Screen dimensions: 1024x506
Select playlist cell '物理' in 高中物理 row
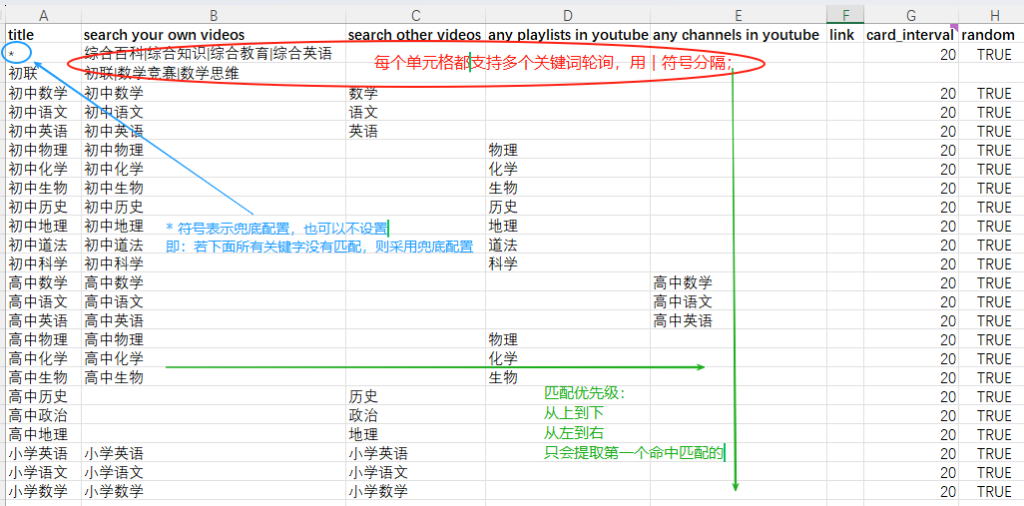(x=568, y=340)
